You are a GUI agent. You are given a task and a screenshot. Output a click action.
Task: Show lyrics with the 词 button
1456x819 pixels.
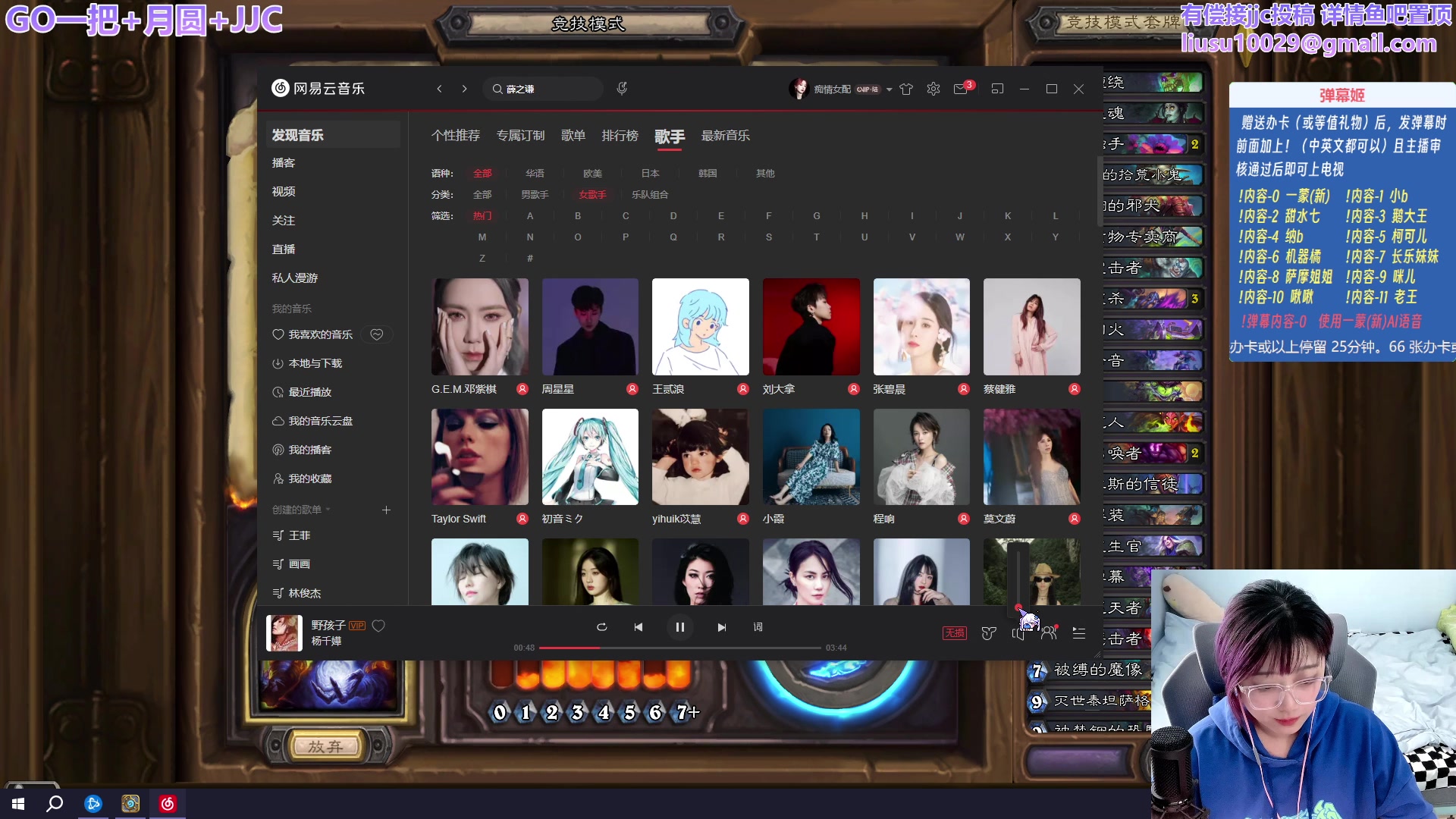click(758, 627)
